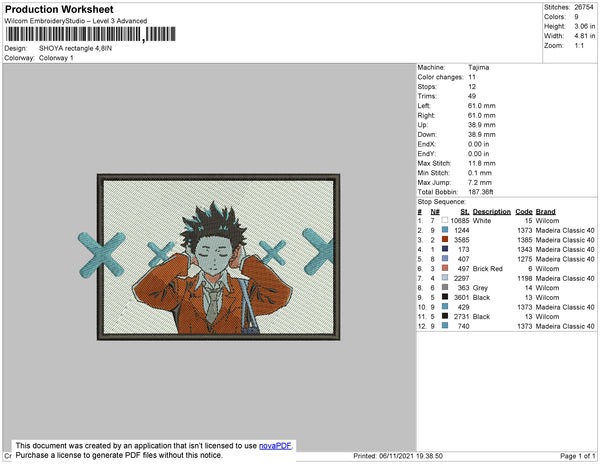Click the embroidery design preview thumbnail
The height and width of the screenshot is (464, 600).
(x=209, y=257)
